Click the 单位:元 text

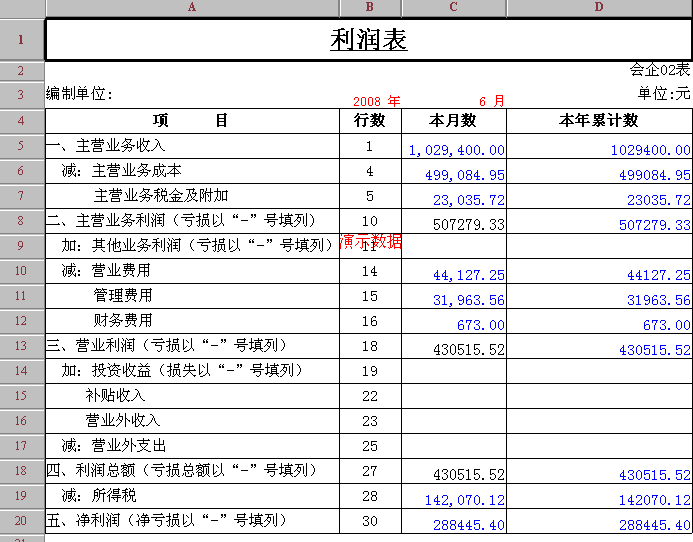coord(663,93)
